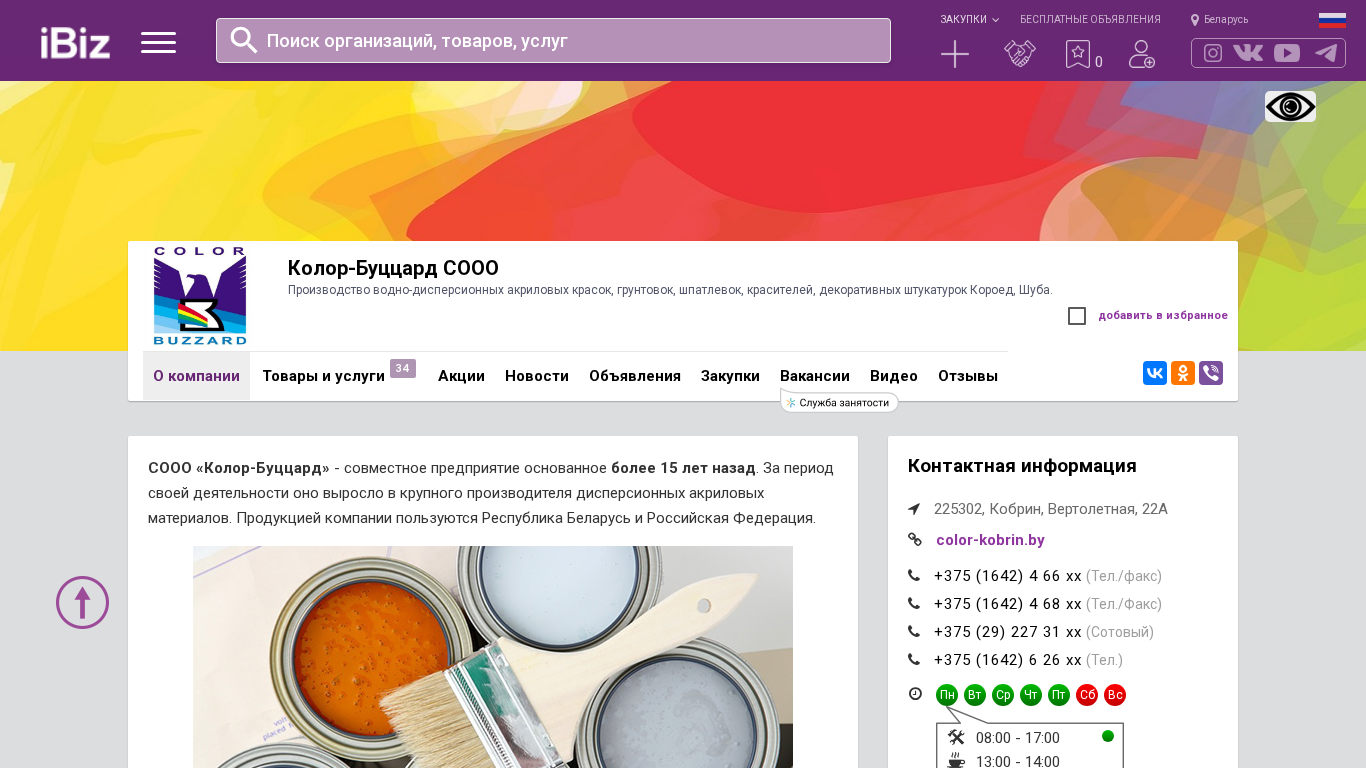
Task: Check the 'добавить в избранное' checkbox
Action: (1077, 316)
